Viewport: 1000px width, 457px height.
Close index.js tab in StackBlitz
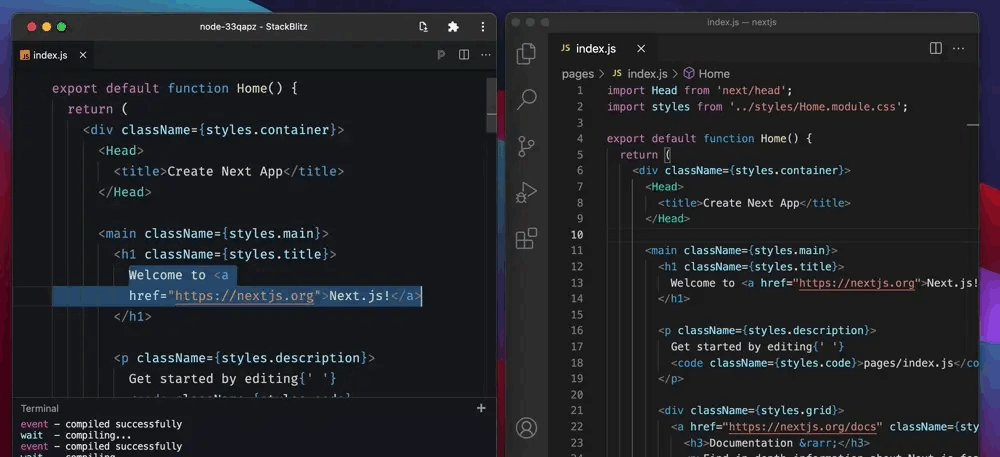pos(83,55)
